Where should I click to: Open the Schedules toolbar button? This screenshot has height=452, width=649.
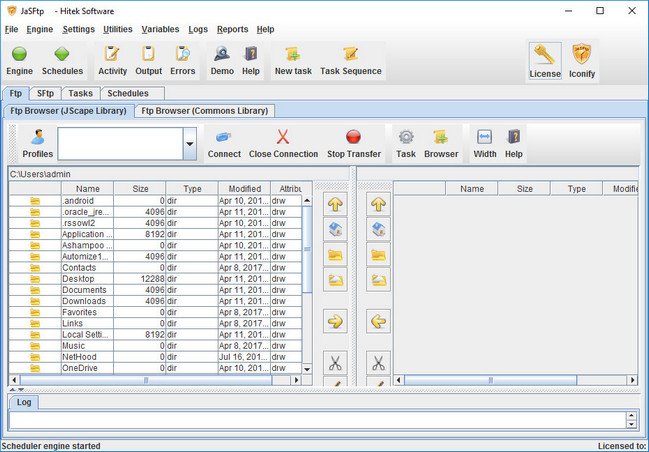pos(62,55)
